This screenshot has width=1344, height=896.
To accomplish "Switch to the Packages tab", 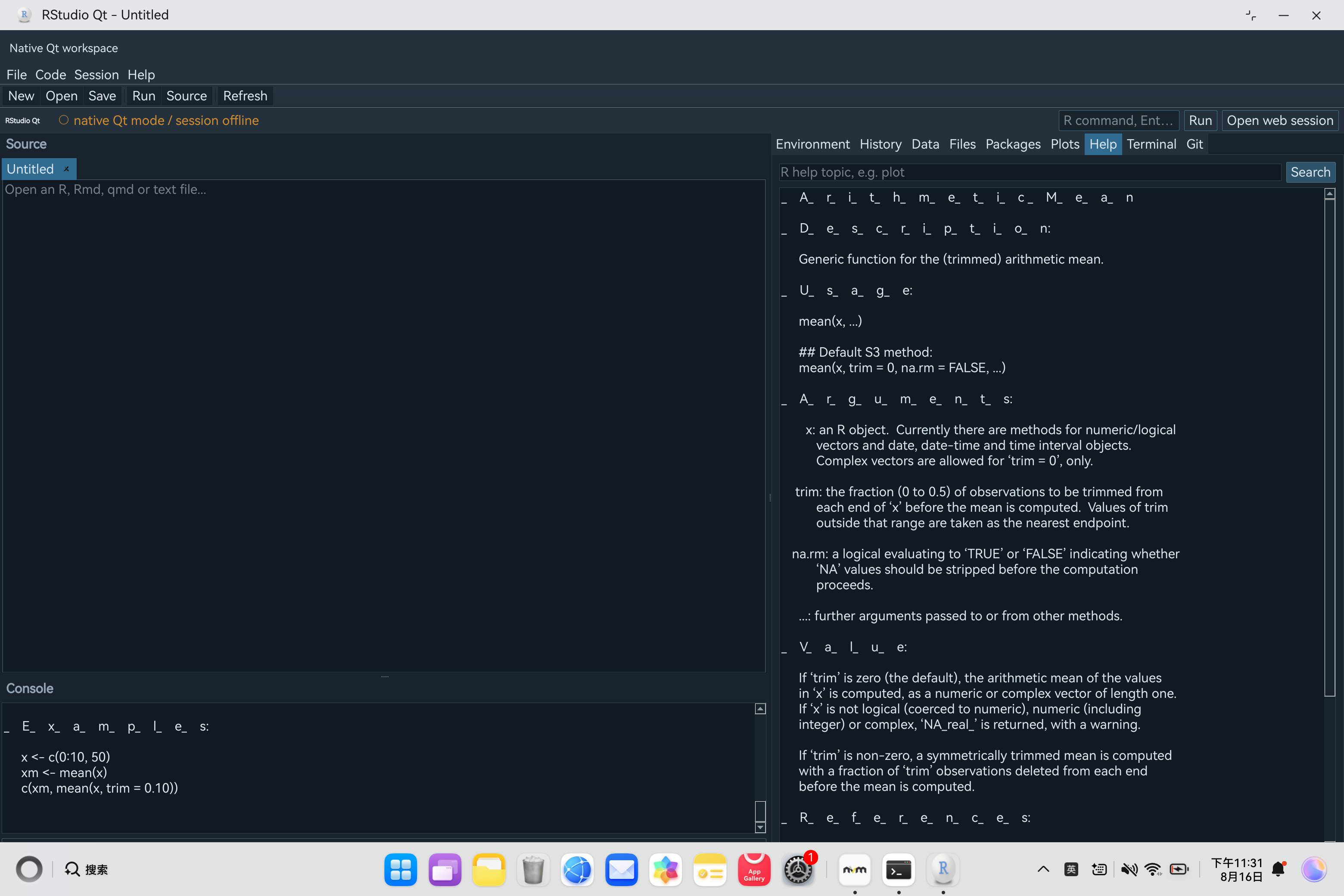I will tap(1013, 144).
